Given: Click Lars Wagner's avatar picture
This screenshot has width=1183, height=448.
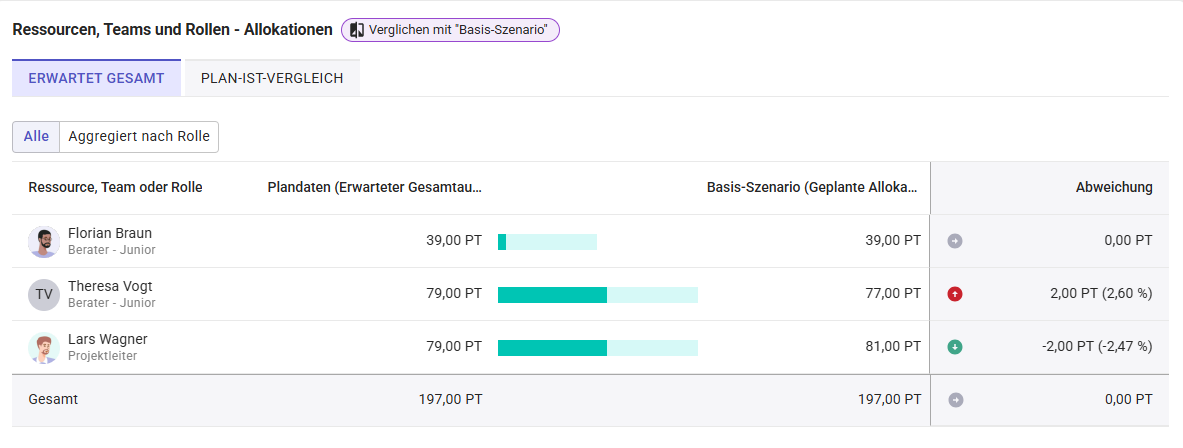Looking at the screenshot, I should 44,348.
